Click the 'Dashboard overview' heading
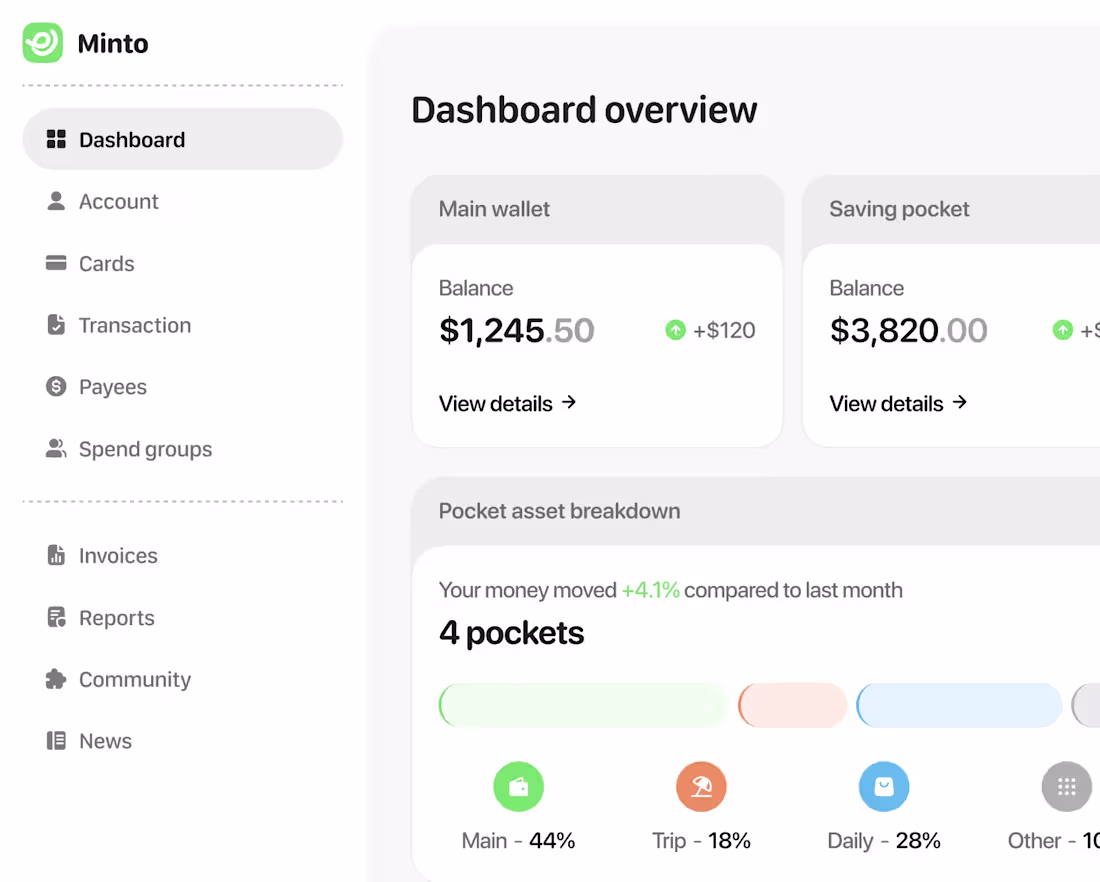This screenshot has width=1100, height=882. pos(584,110)
